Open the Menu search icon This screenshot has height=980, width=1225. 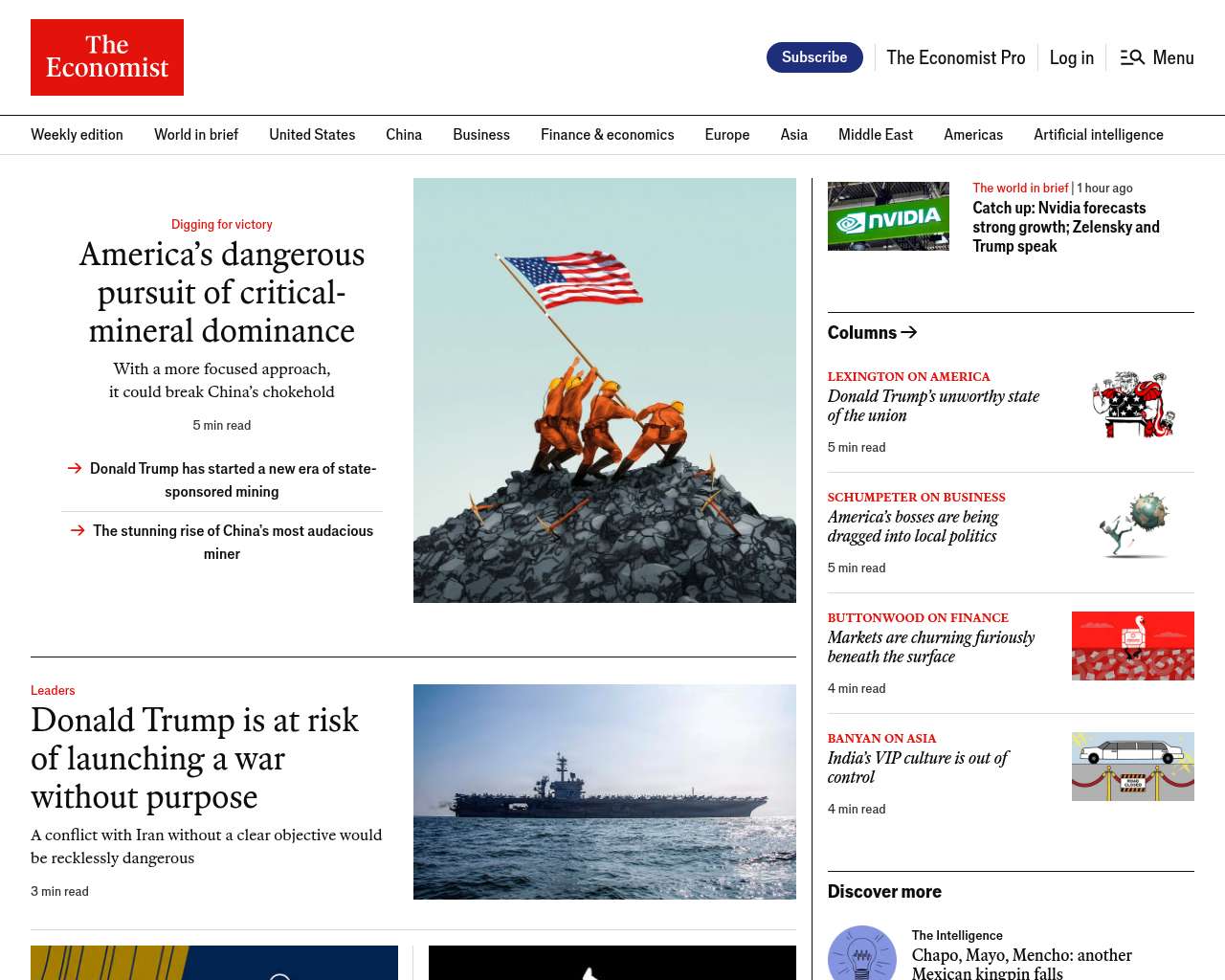[x=1132, y=57]
